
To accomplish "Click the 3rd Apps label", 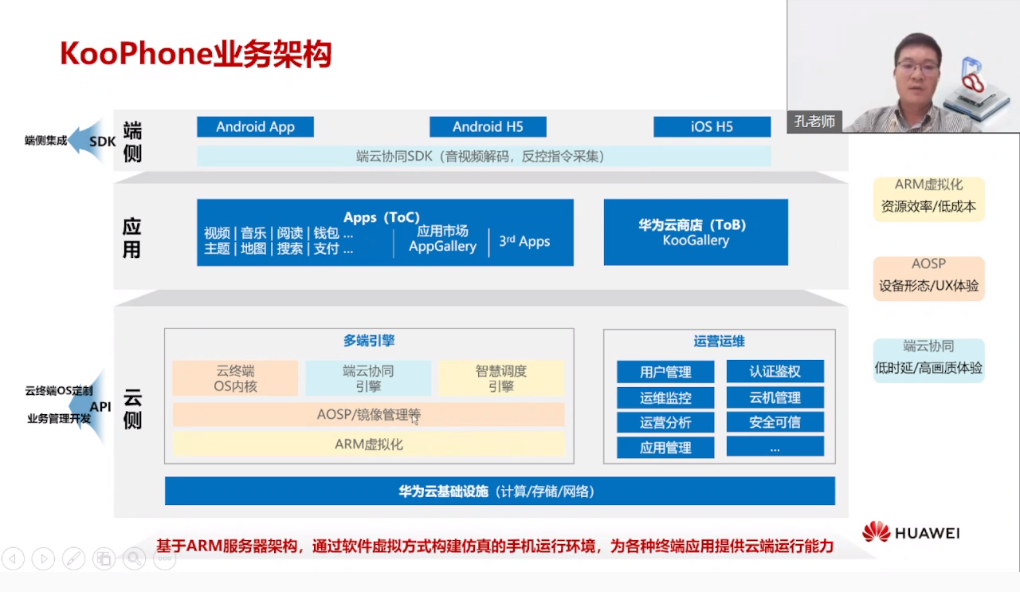I will tap(524, 241).
